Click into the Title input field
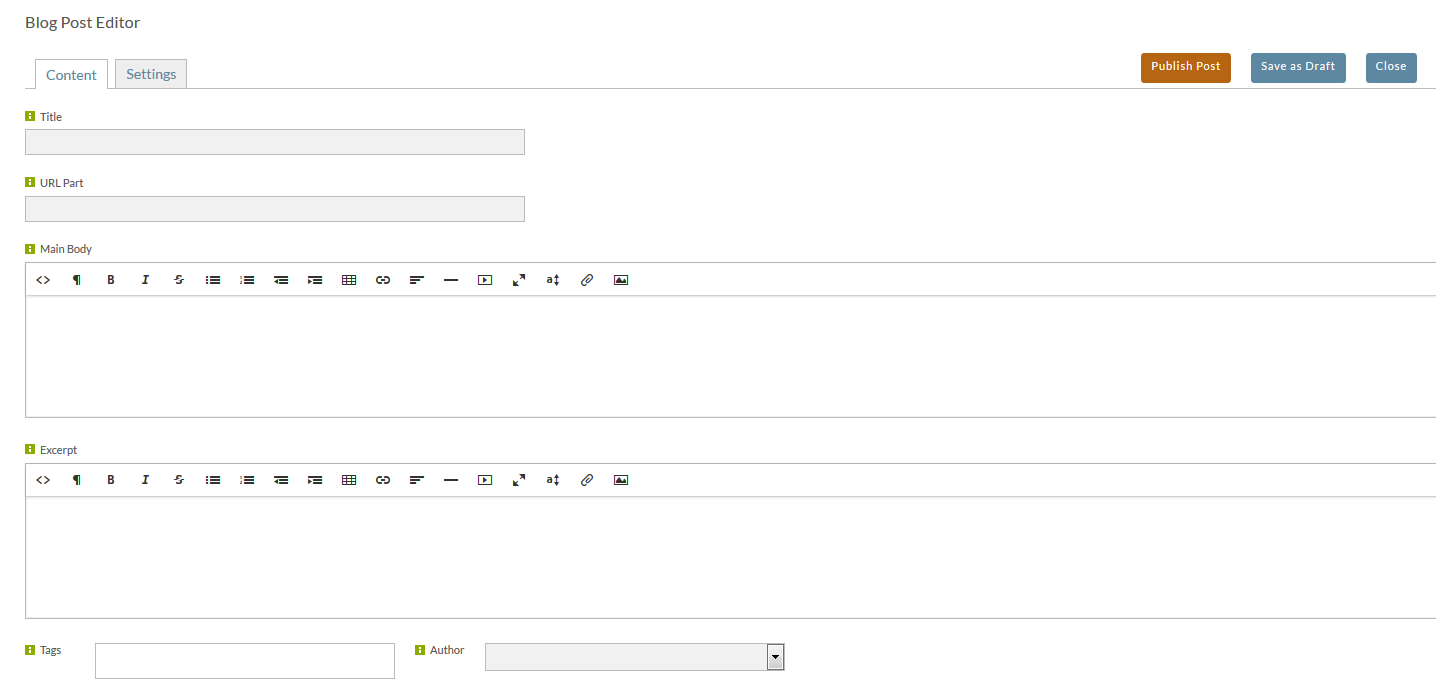 [x=275, y=142]
